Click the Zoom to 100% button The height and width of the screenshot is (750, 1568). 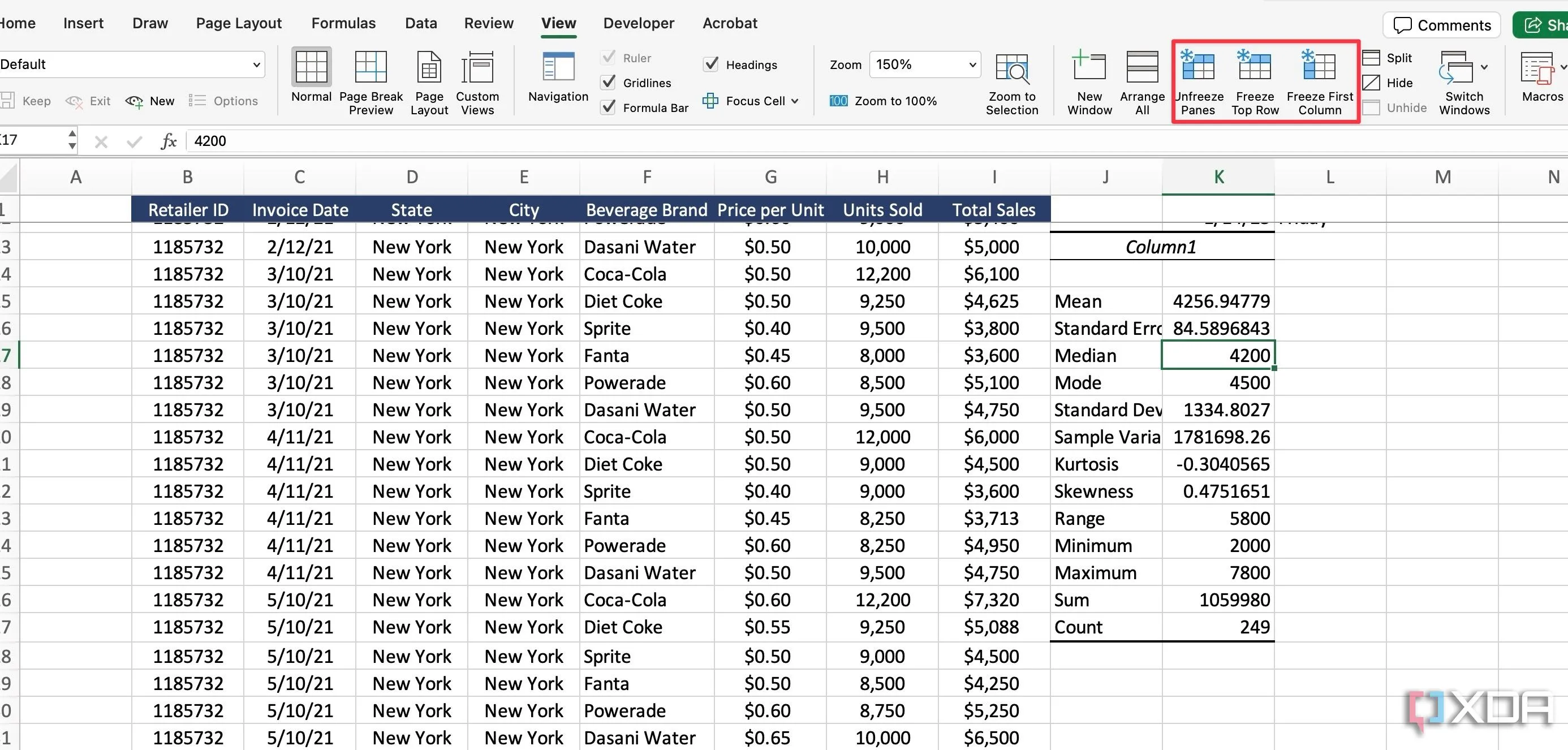882,101
